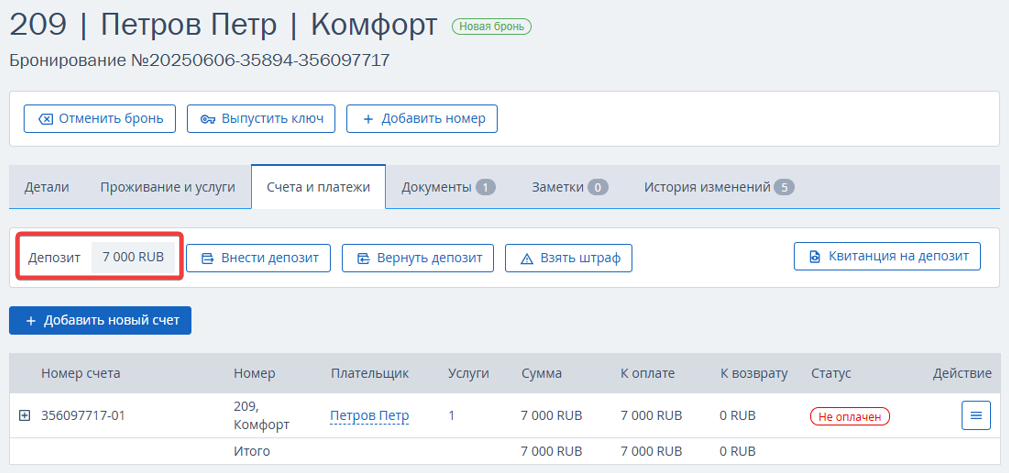Click the Новая бронь status label
This screenshot has width=1009, height=473.
point(492,27)
